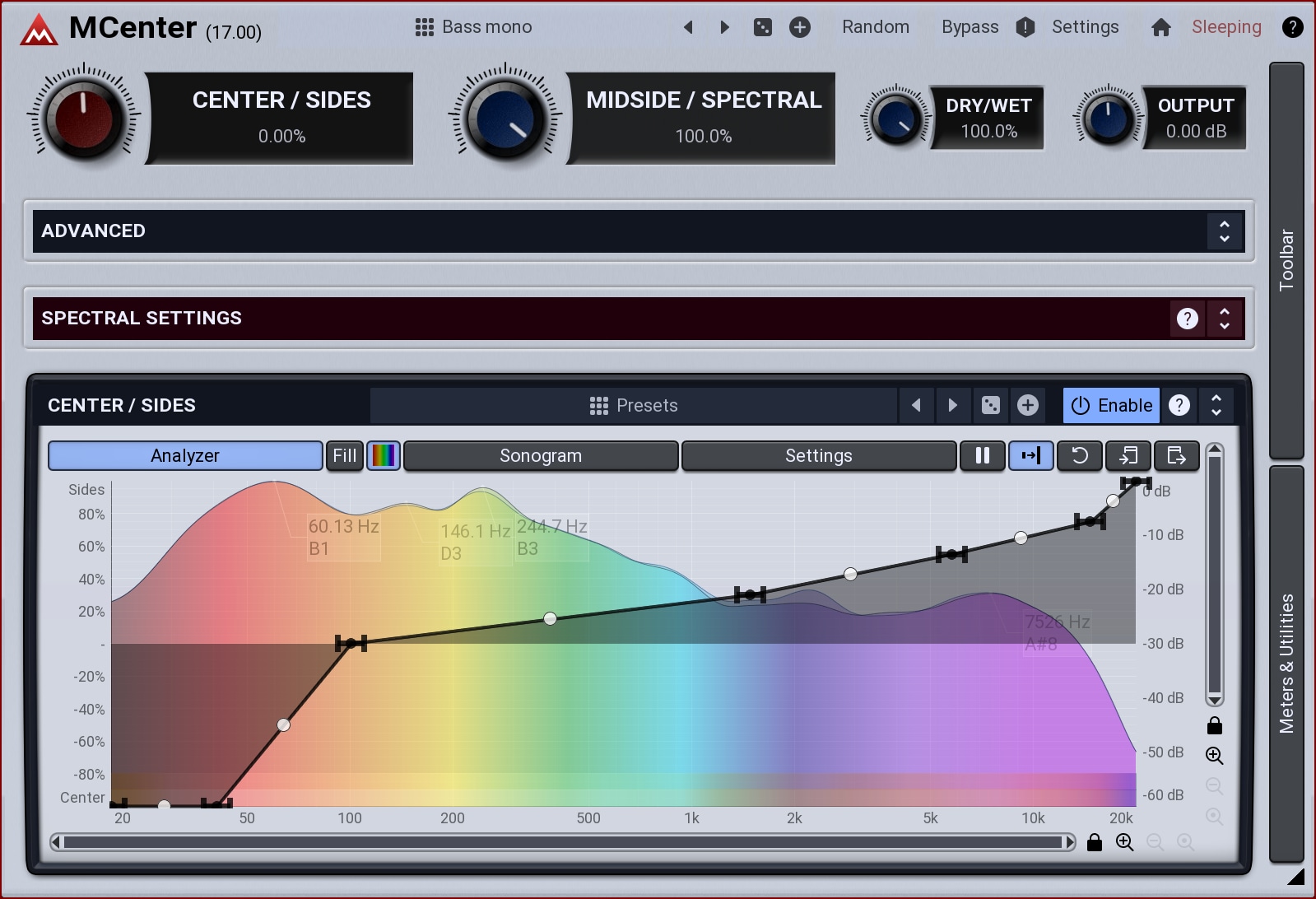Viewport: 1316px width, 899px height.
Task: Expand the Advanced section
Action: 1224,231
